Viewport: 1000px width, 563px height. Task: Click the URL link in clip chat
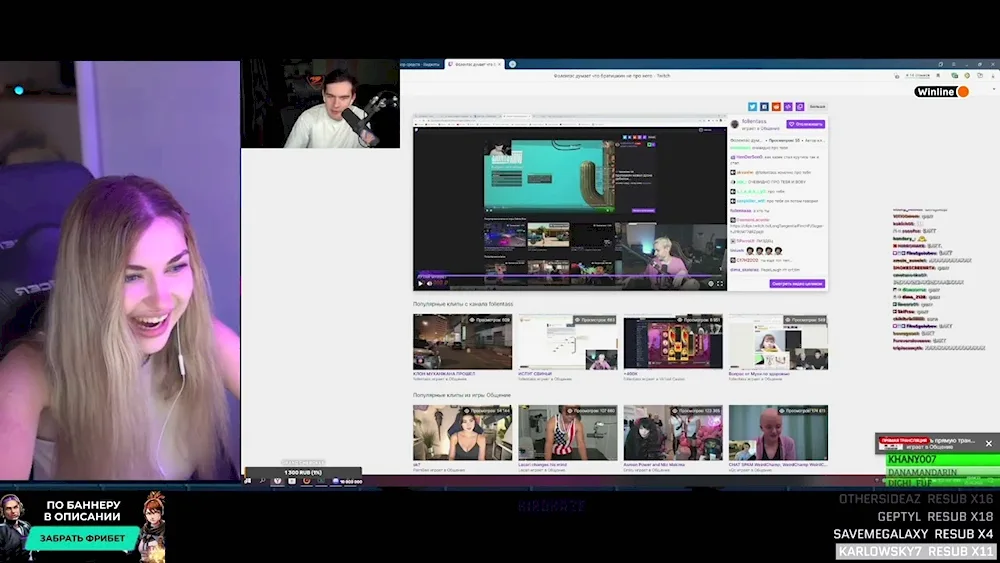click(x=776, y=228)
